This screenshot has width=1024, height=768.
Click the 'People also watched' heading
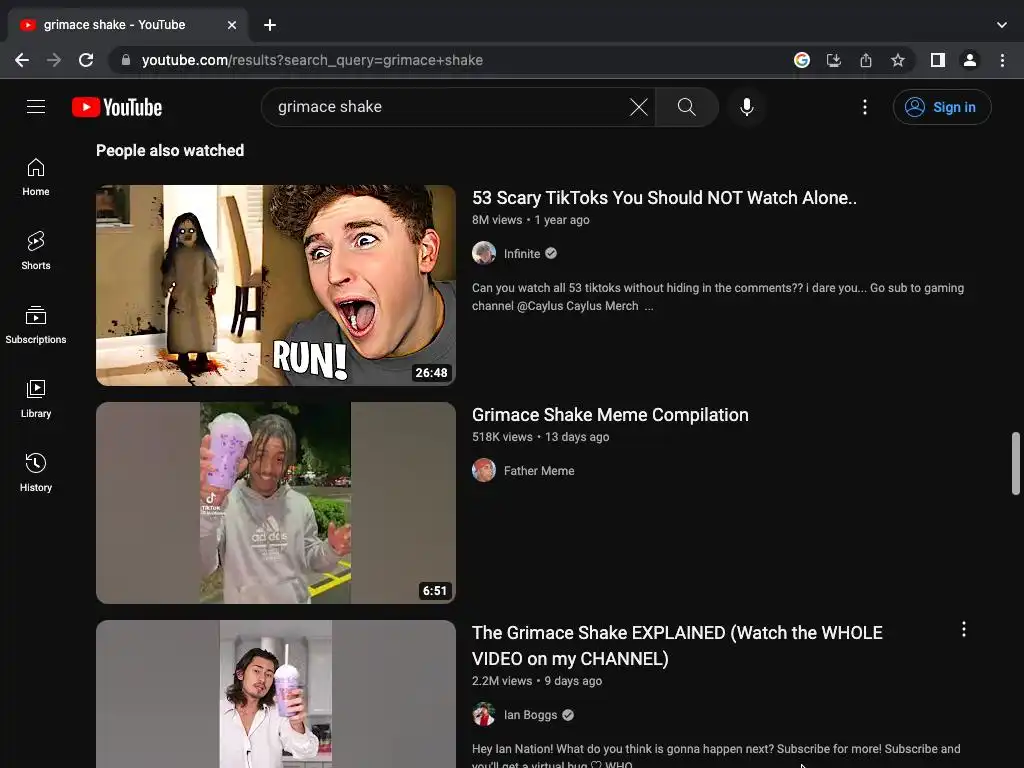[170, 150]
